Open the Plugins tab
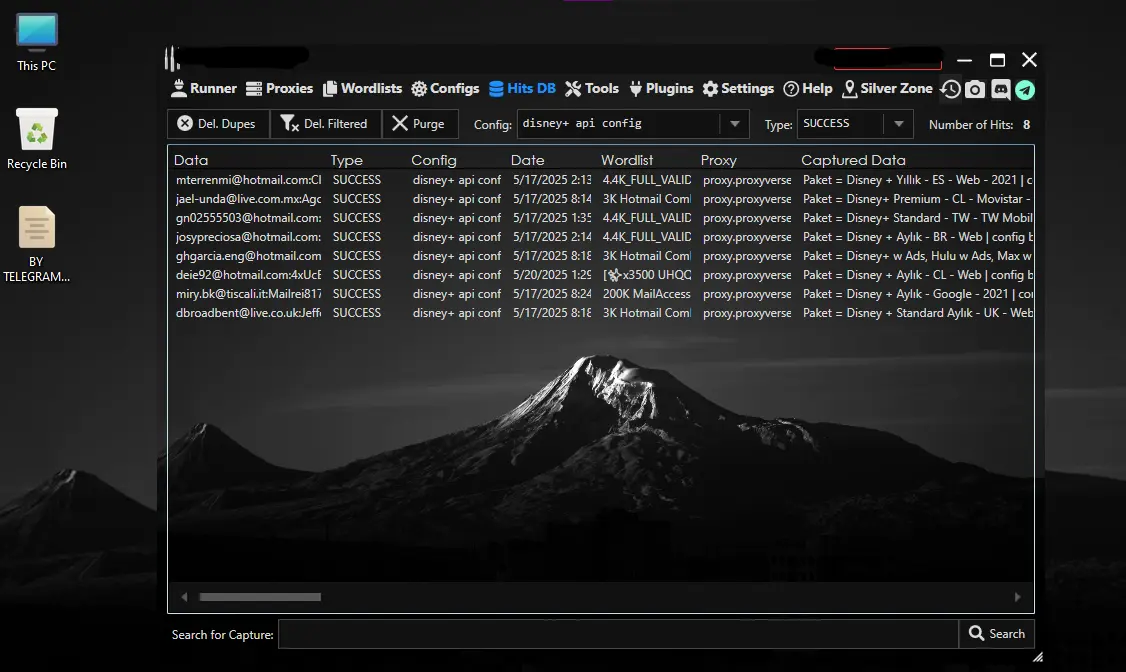Screen dimensions: 1126x672 [661, 88]
